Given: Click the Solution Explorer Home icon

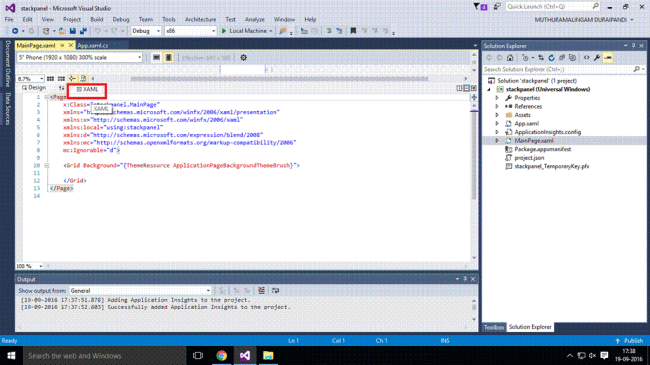Looking at the screenshot, I should coord(510,58).
